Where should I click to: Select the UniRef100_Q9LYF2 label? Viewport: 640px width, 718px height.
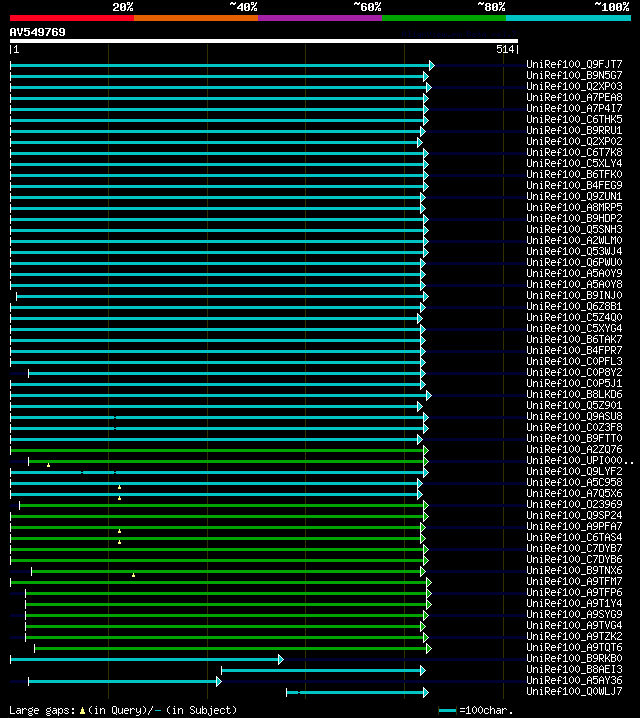tap(574, 471)
